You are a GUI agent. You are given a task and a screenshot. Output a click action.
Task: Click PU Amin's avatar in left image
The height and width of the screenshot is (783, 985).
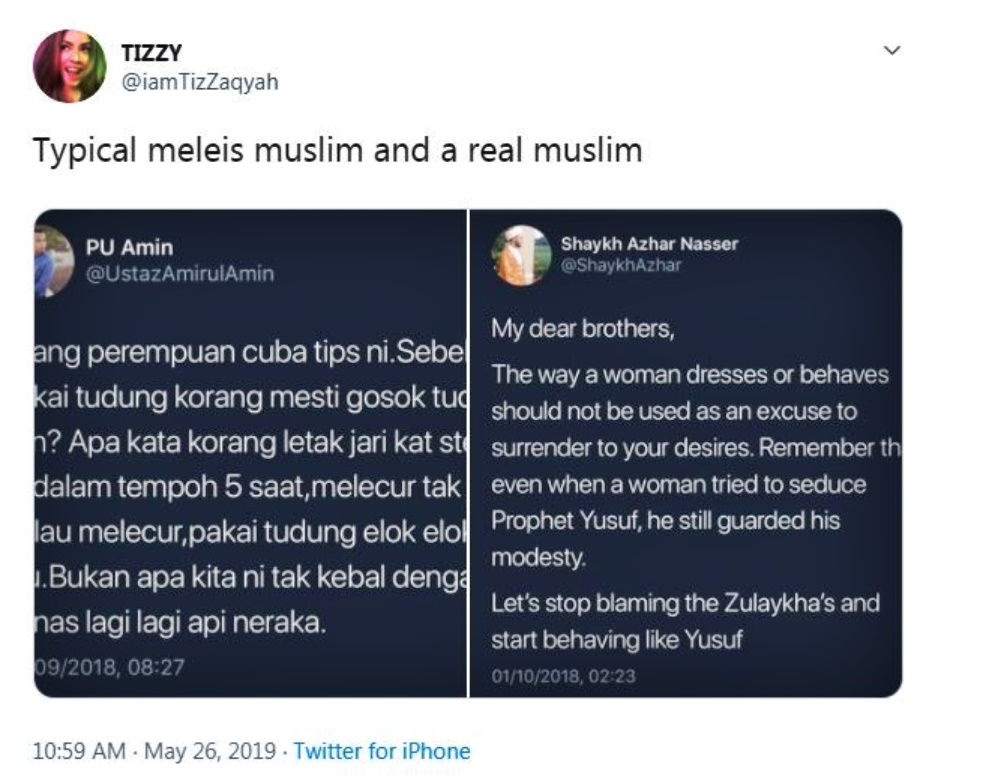tap(53, 260)
